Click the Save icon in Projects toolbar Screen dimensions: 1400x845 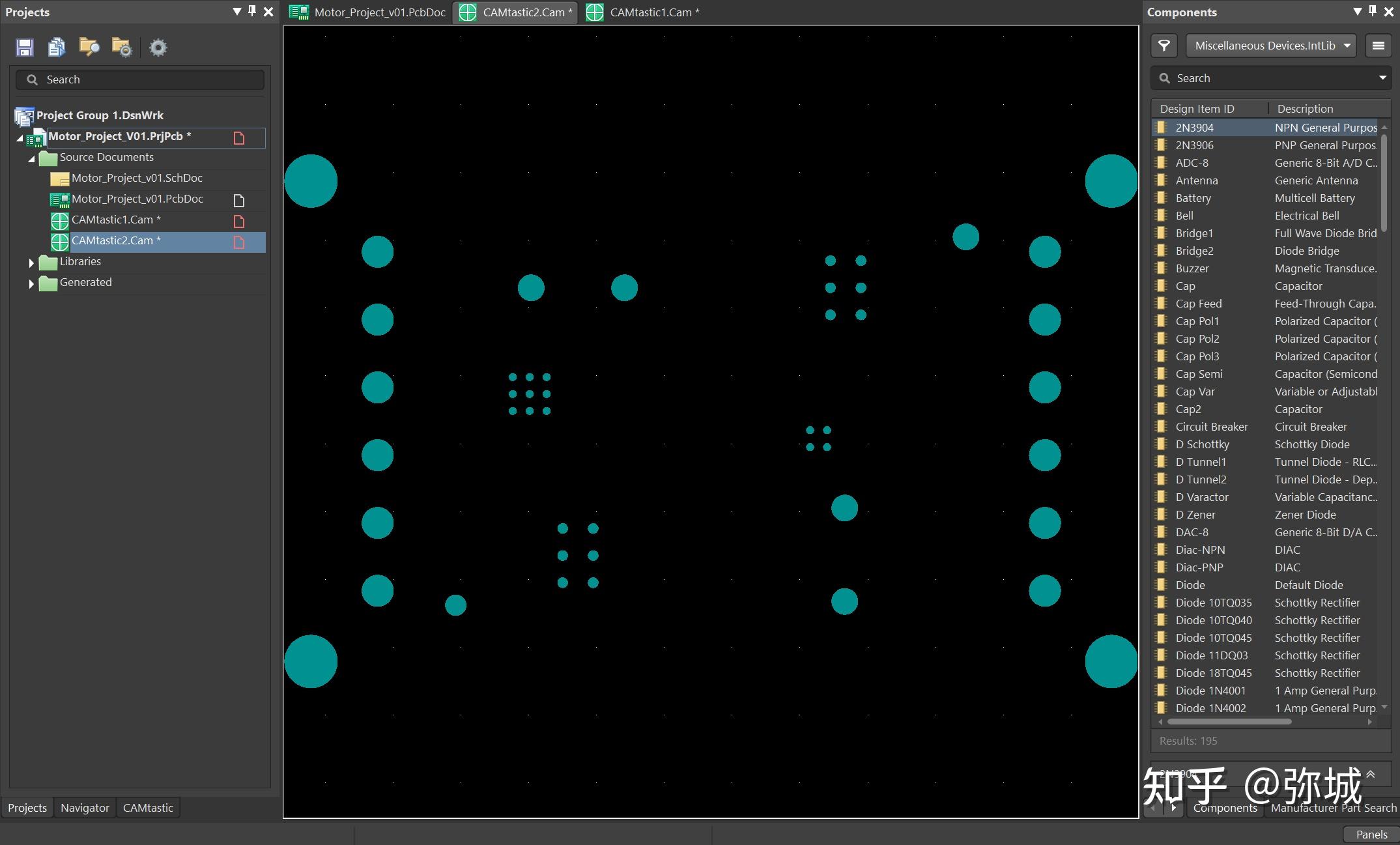pos(25,47)
